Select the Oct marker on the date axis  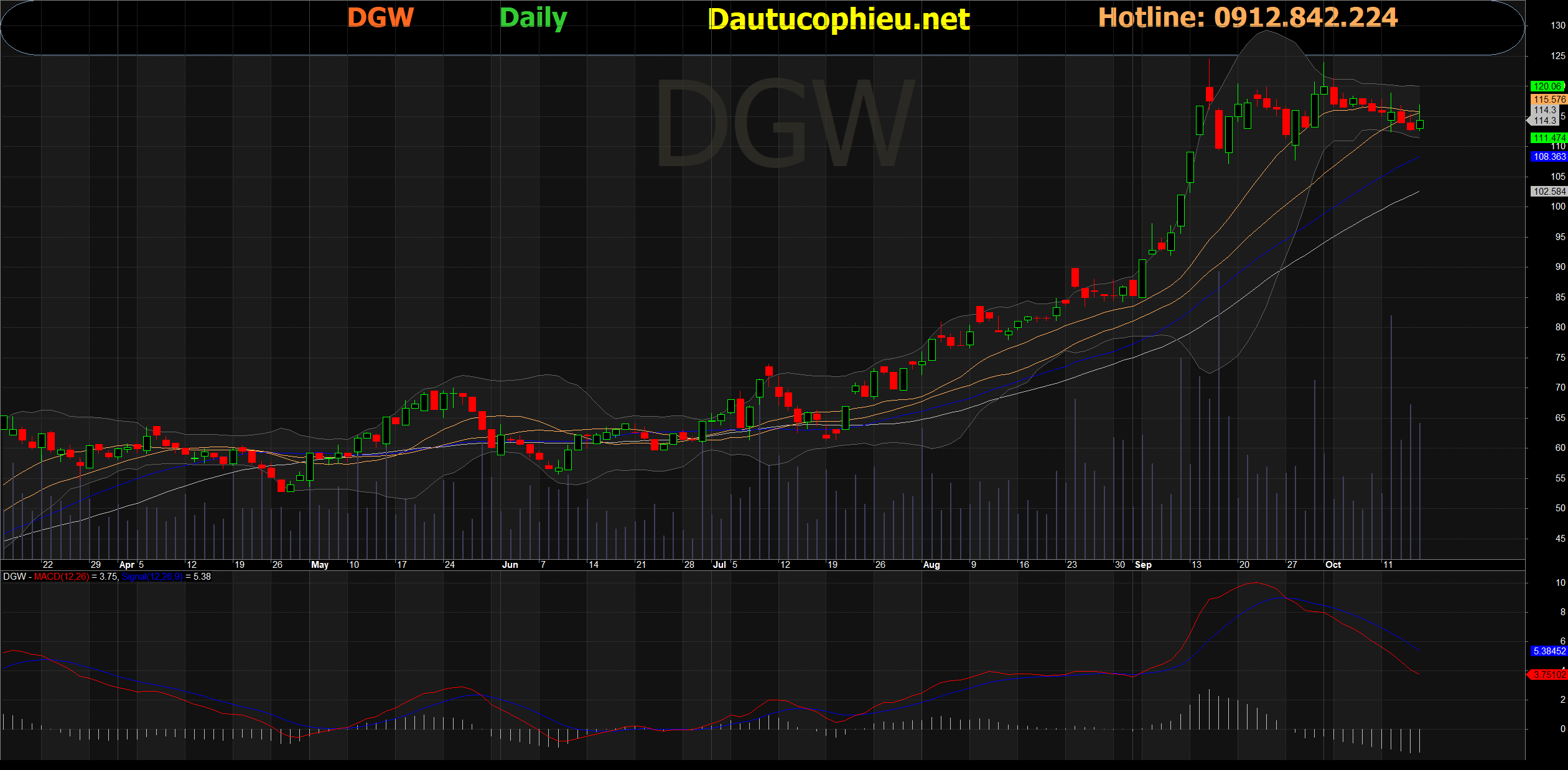click(1333, 565)
